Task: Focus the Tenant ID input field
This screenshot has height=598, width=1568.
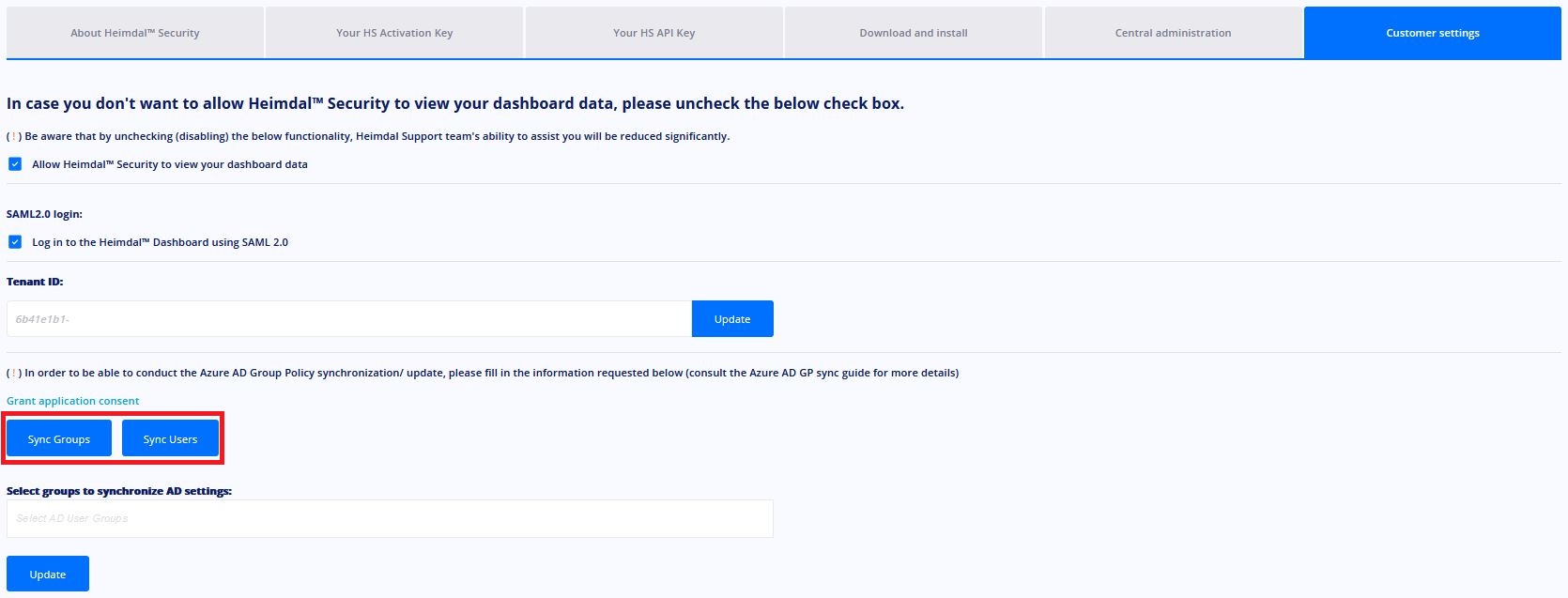Action: [349, 319]
